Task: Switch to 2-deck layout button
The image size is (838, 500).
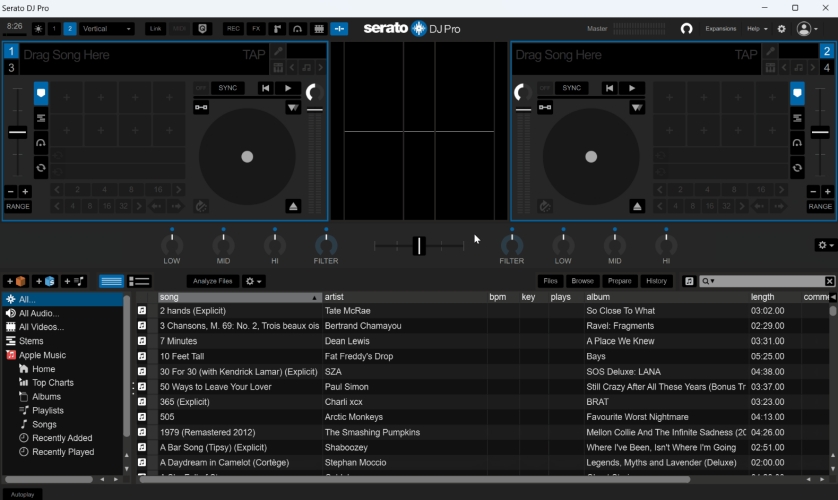Action: point(69,29)
